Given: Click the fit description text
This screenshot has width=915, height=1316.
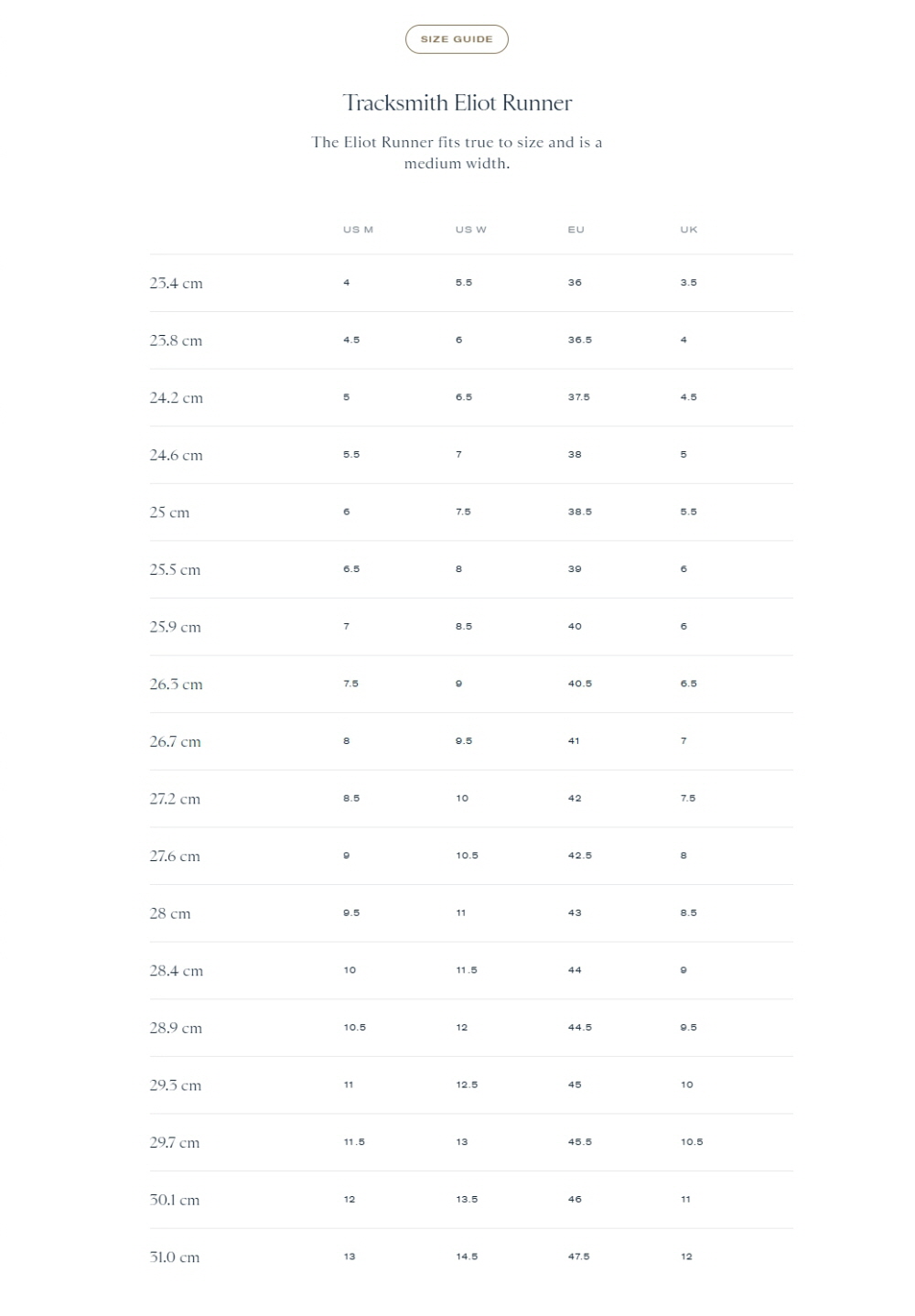Looking at the screenshot, I should 457,153.
